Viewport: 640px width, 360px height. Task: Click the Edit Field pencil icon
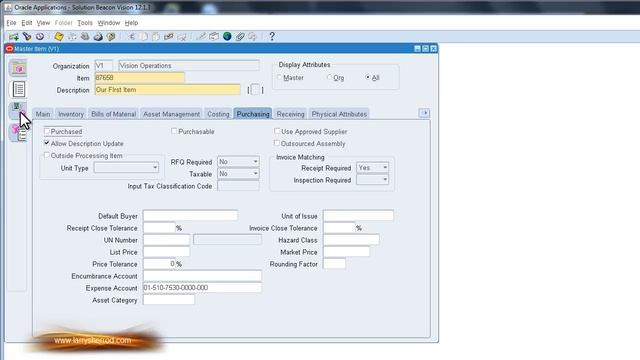click(x=201, y=37)
